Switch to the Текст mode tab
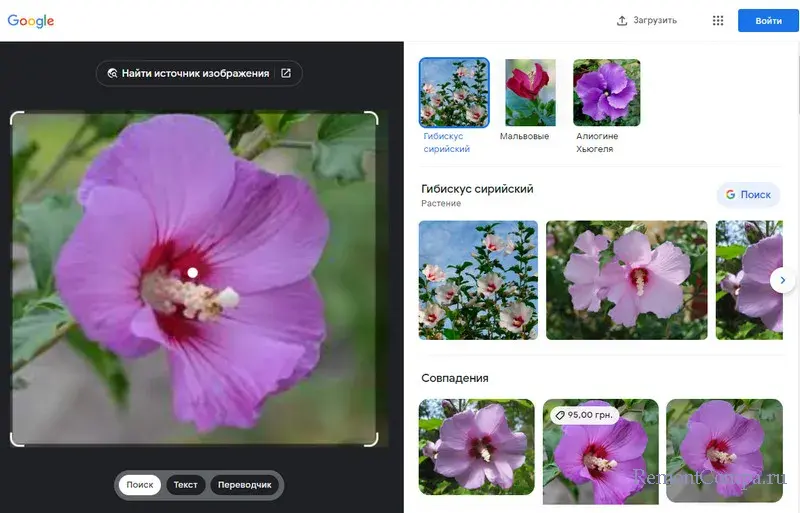Viewport: 800px width, 513px height. pyautogui.click(x=186, y=485)
